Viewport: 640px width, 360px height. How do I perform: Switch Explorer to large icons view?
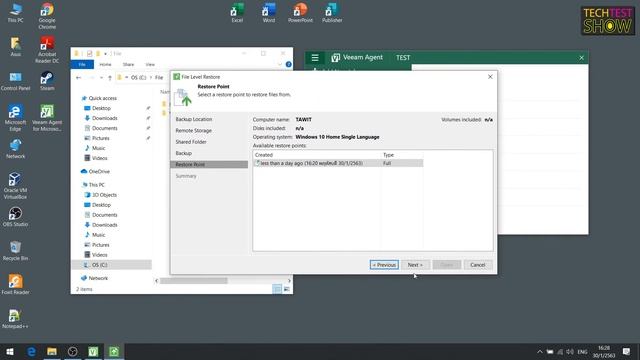pos(287,289)
